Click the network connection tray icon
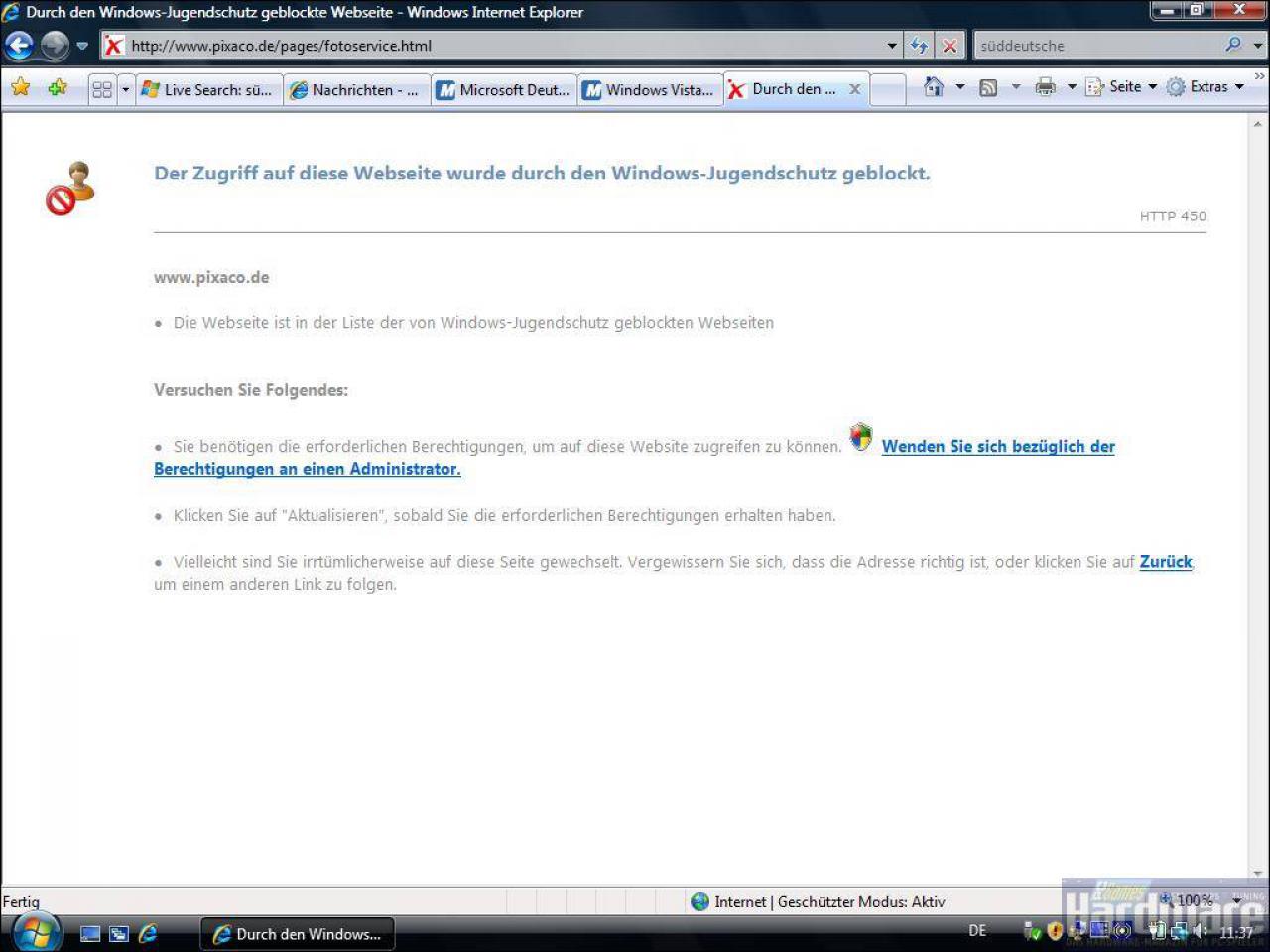 tap(1178, 930)
